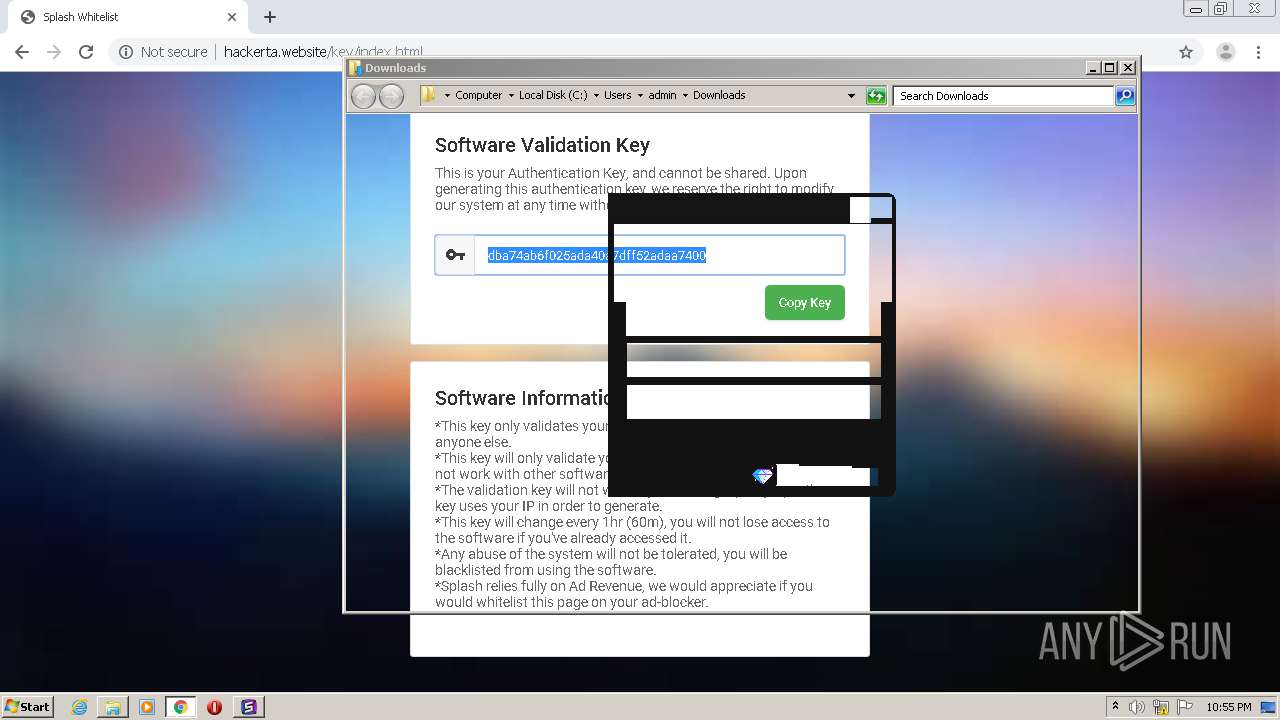Click the Explorer forward arrow button
This screenshot has width=1280, height=720.
(392, 96)
